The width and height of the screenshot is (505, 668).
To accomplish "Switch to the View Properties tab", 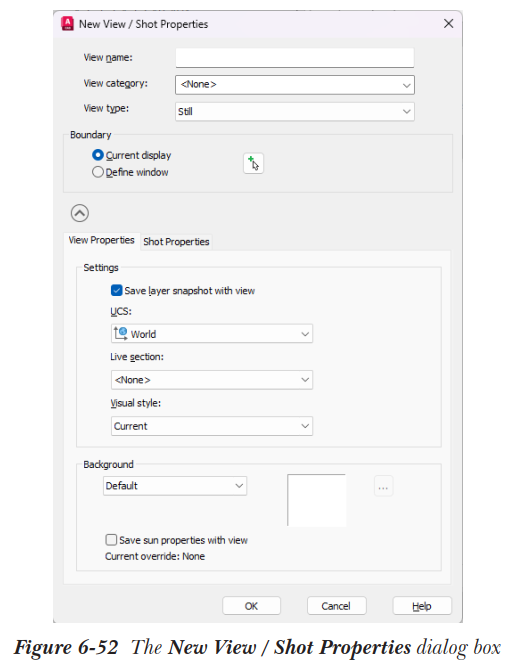I will [x=101, y=241].
